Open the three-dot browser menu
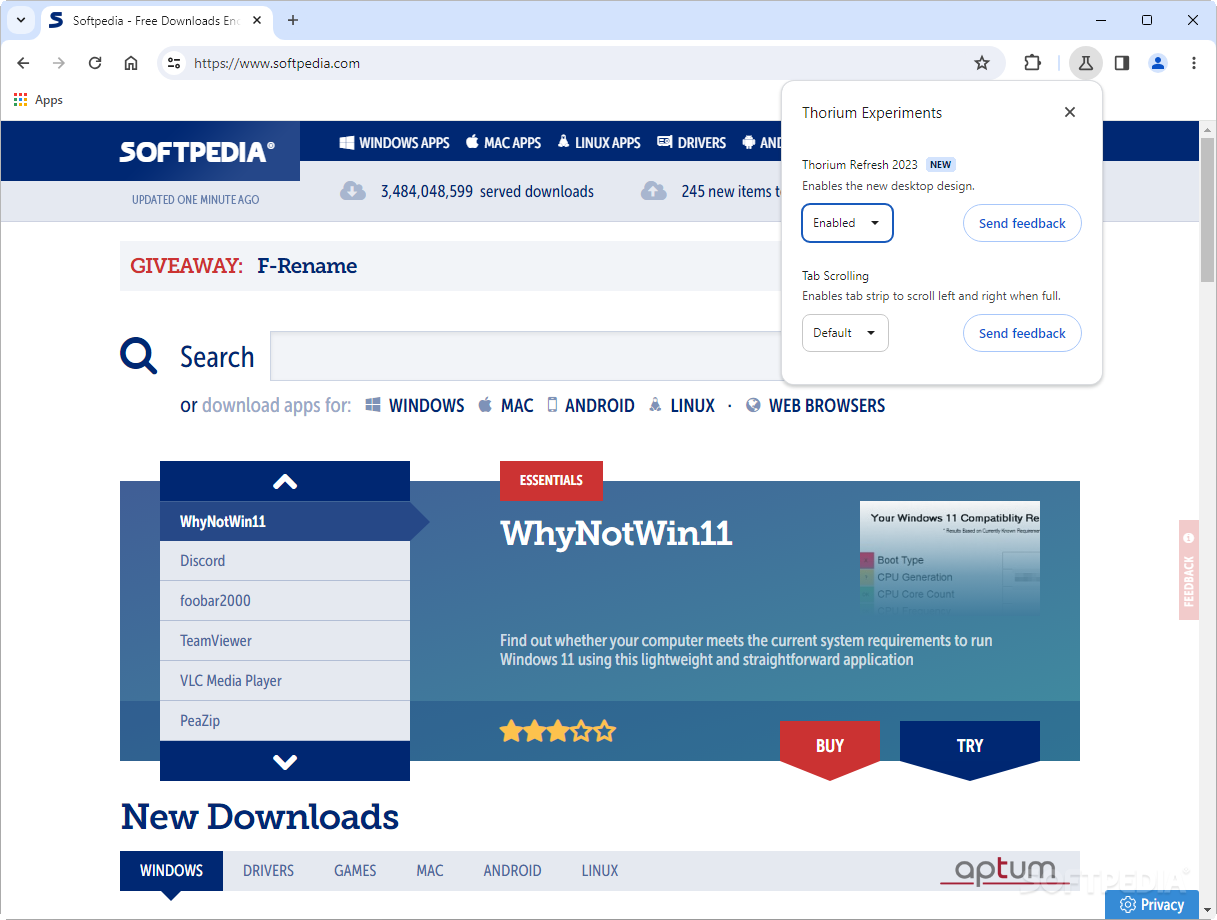 1194,63
